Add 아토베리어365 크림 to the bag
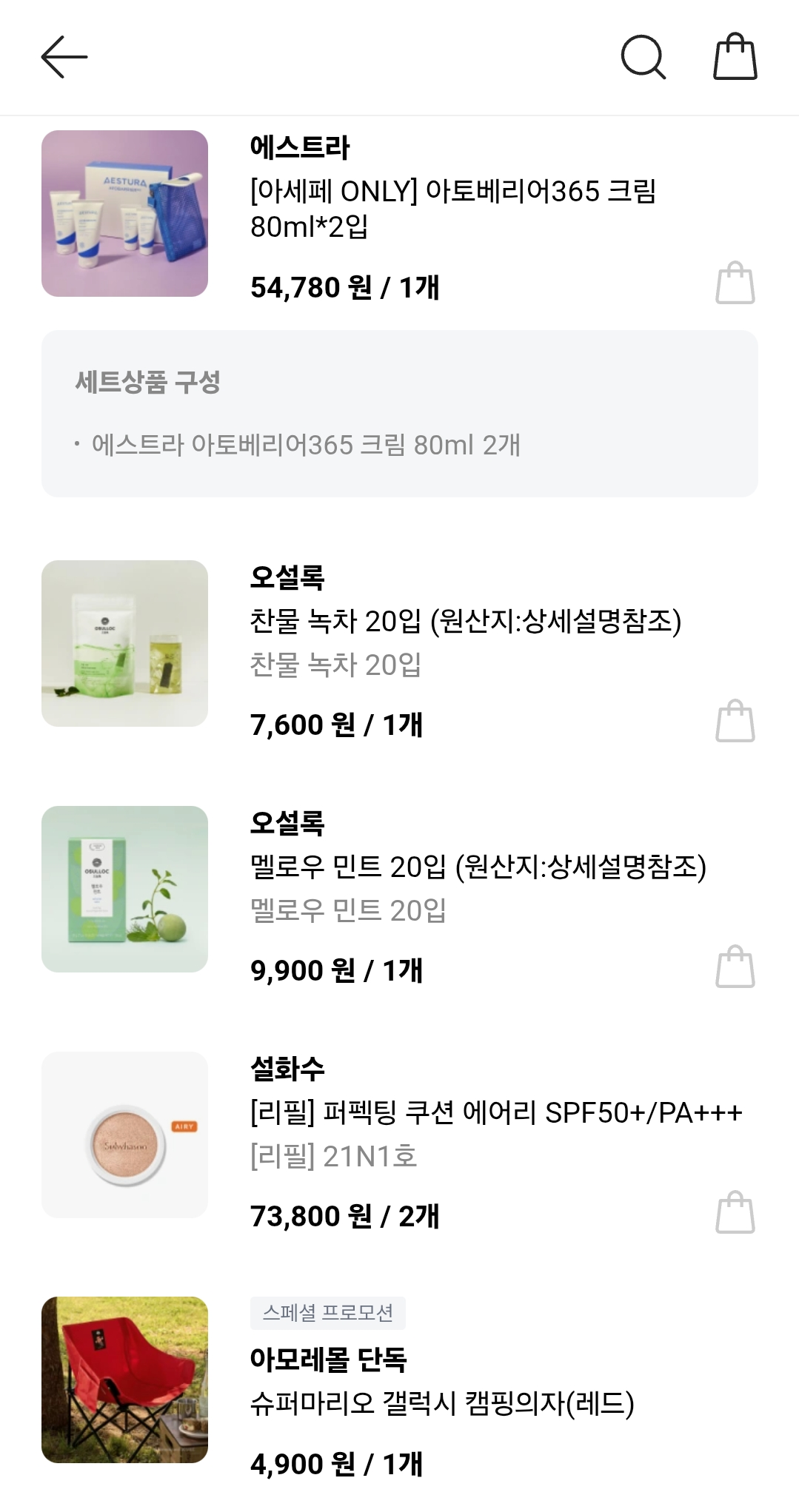 (735, 283)
